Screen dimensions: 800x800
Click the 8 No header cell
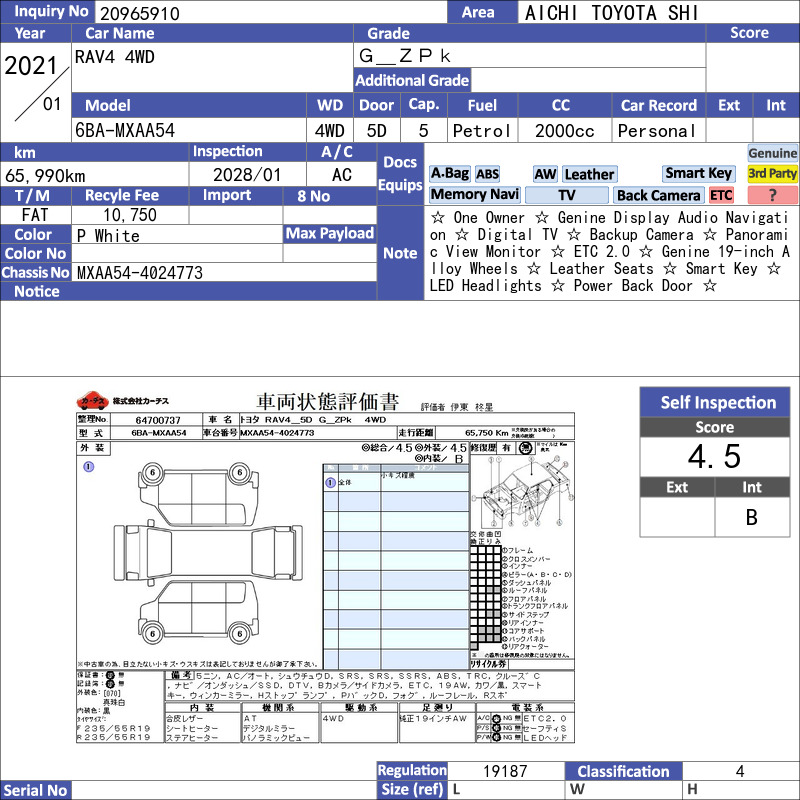pos(330,195)
